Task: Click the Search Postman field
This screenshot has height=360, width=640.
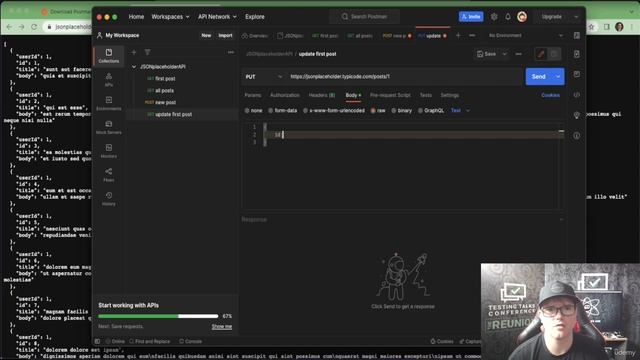Action: pyautogui.click(x=364, y=17)
